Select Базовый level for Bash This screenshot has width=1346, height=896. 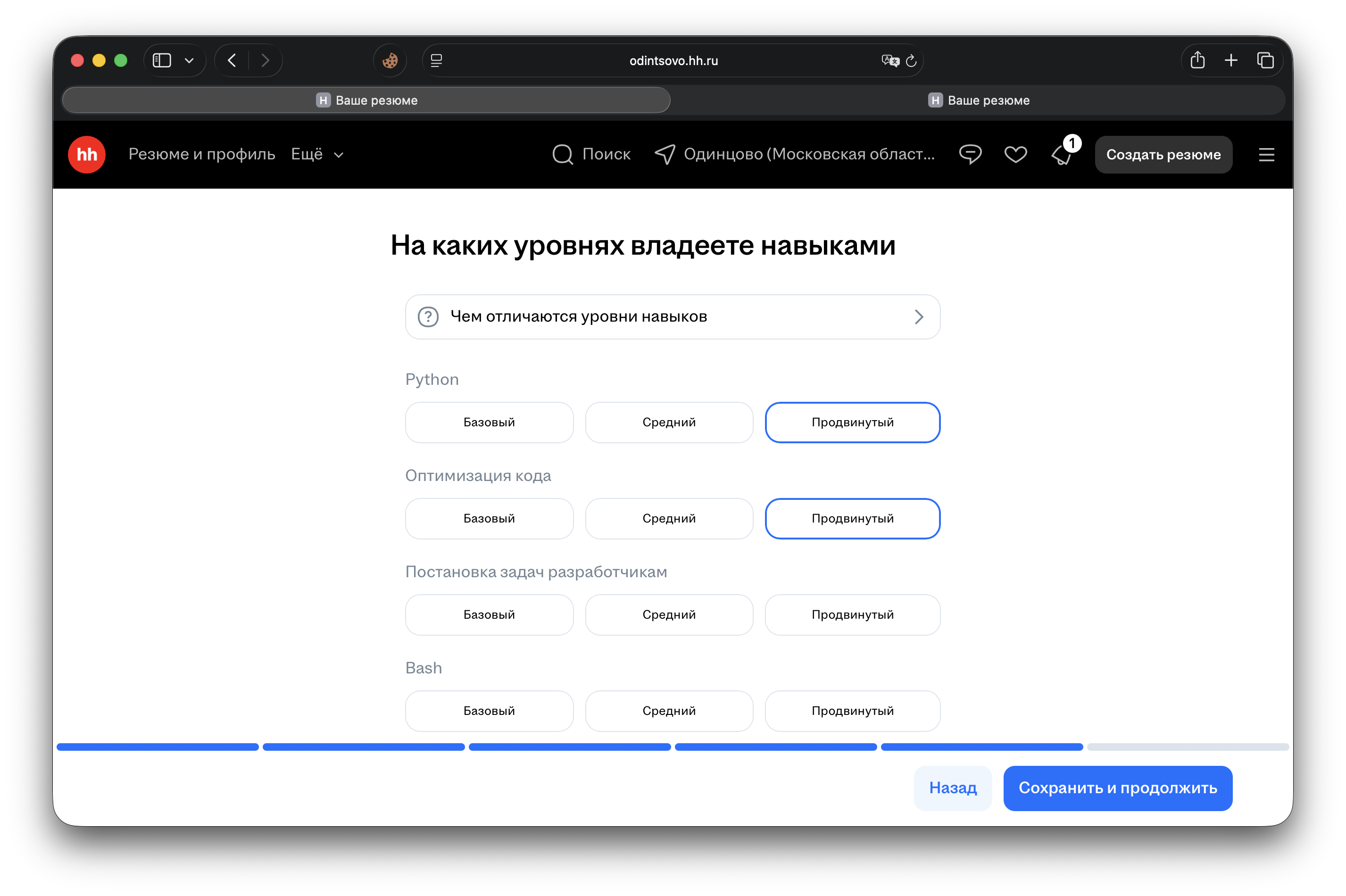tap(489, 710)
